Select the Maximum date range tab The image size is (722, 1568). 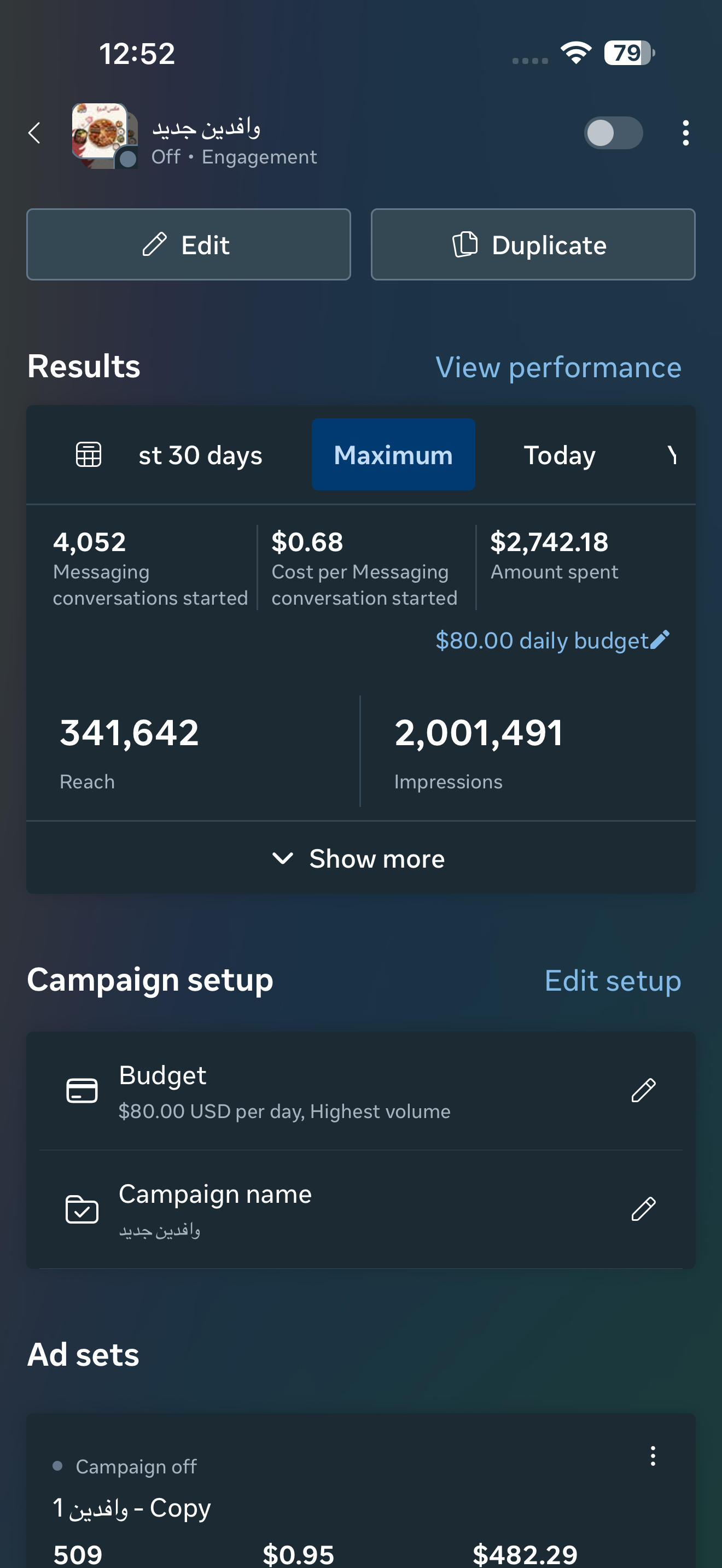click(x=393, y=455)
